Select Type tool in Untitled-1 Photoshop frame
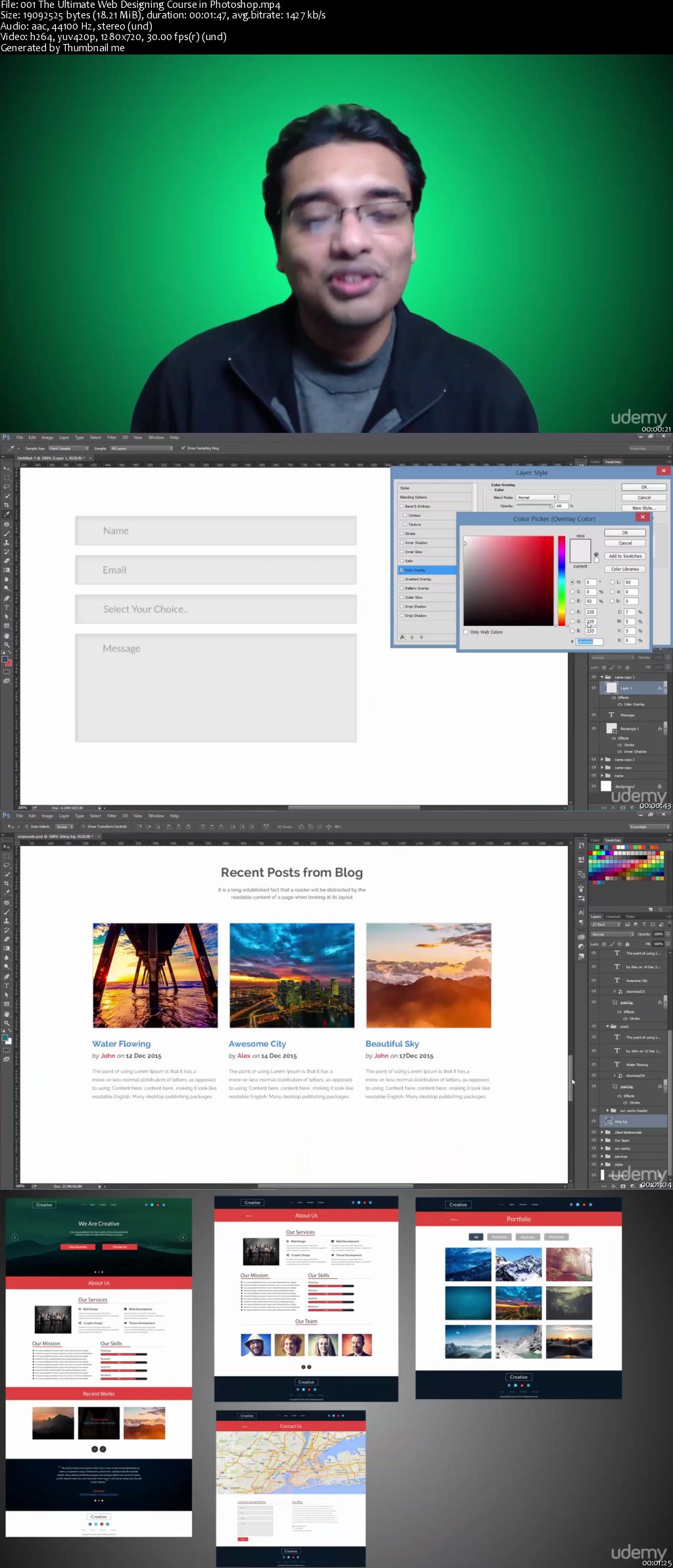The width and height of the screenshot is (673, 1568). 7,606
